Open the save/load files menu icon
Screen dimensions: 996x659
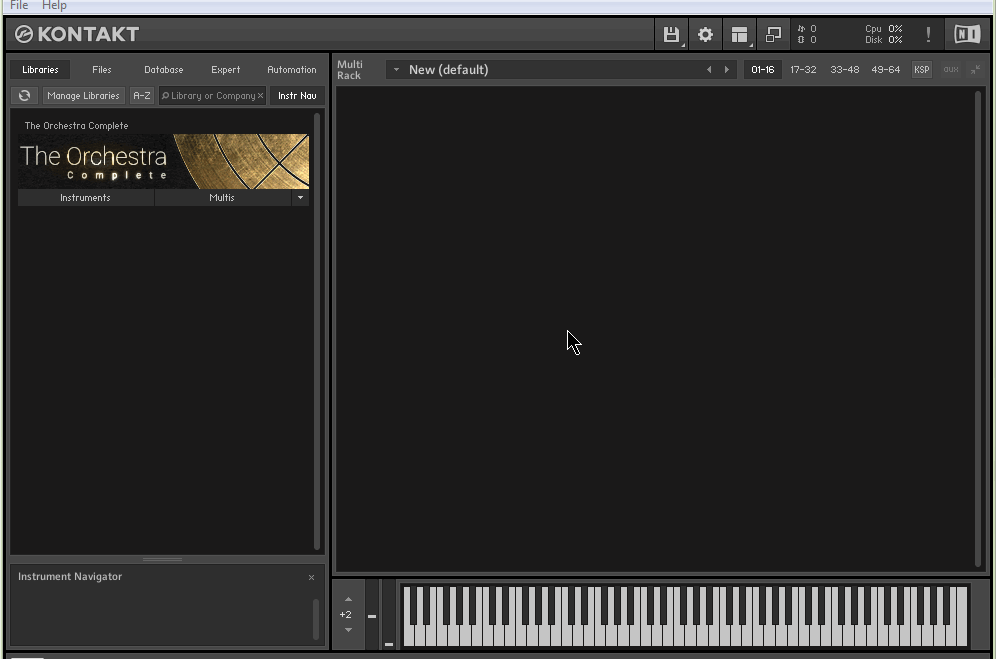pos(671,34)
